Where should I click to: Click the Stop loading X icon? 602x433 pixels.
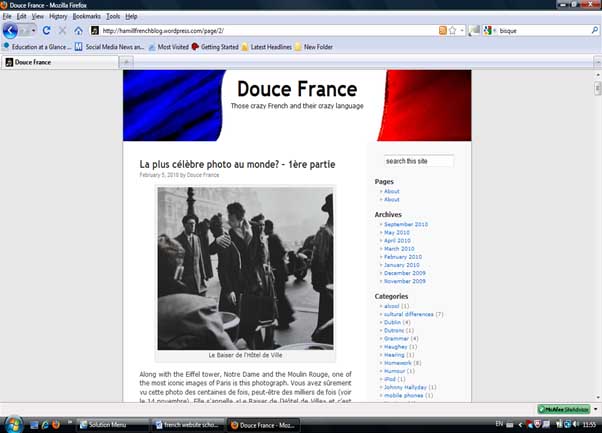point(62,30)
